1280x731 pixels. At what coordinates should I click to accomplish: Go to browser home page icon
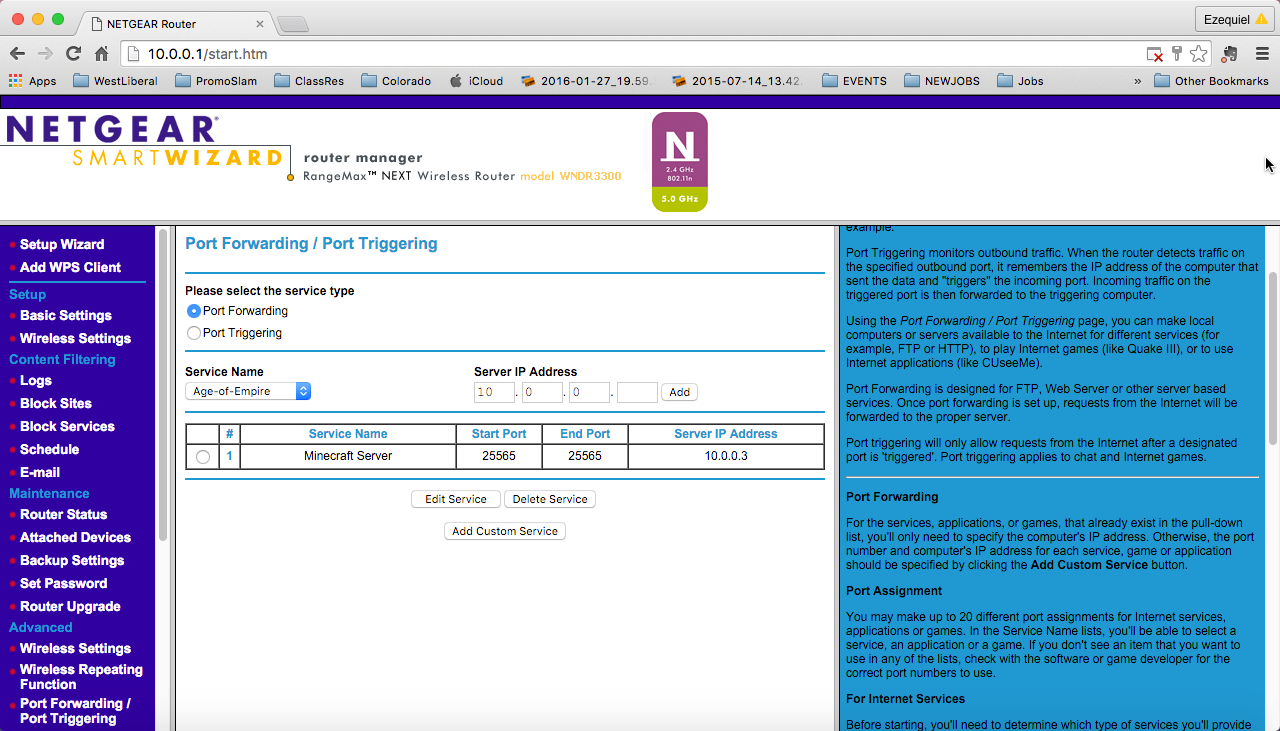coord(101,54)
